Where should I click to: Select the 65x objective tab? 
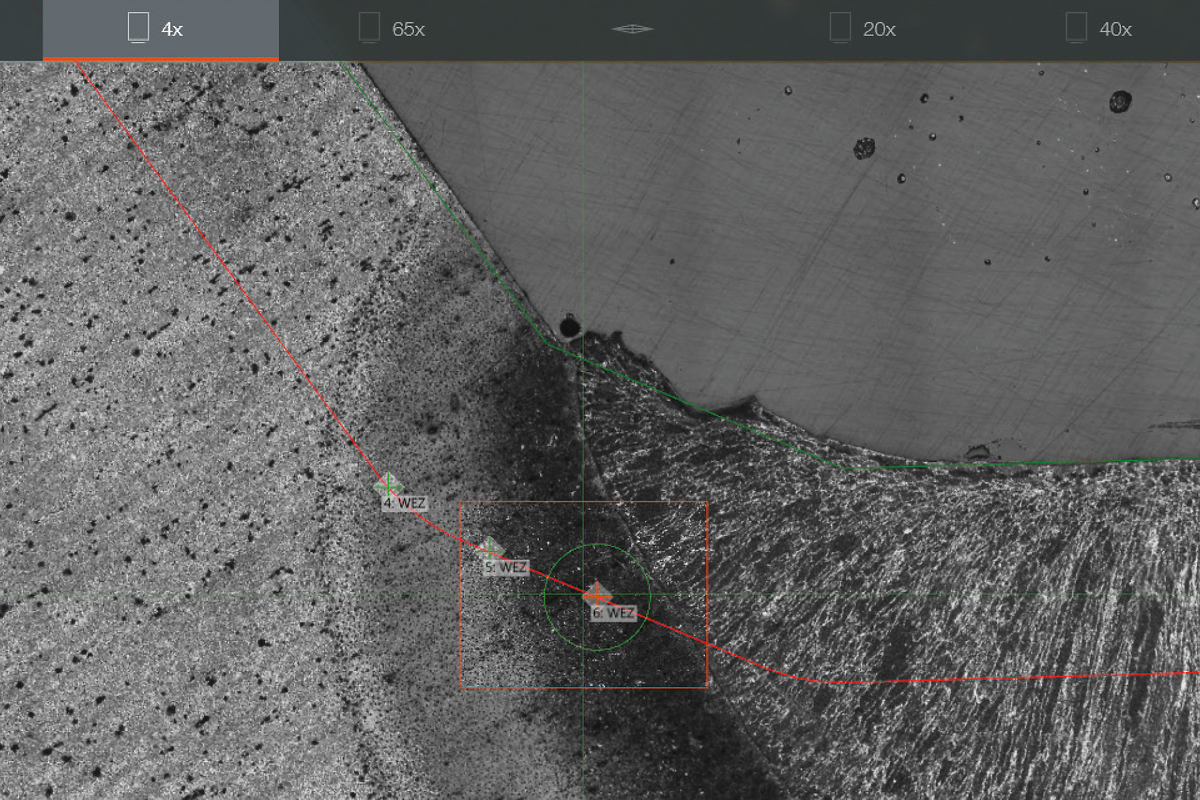pos(392,29)
